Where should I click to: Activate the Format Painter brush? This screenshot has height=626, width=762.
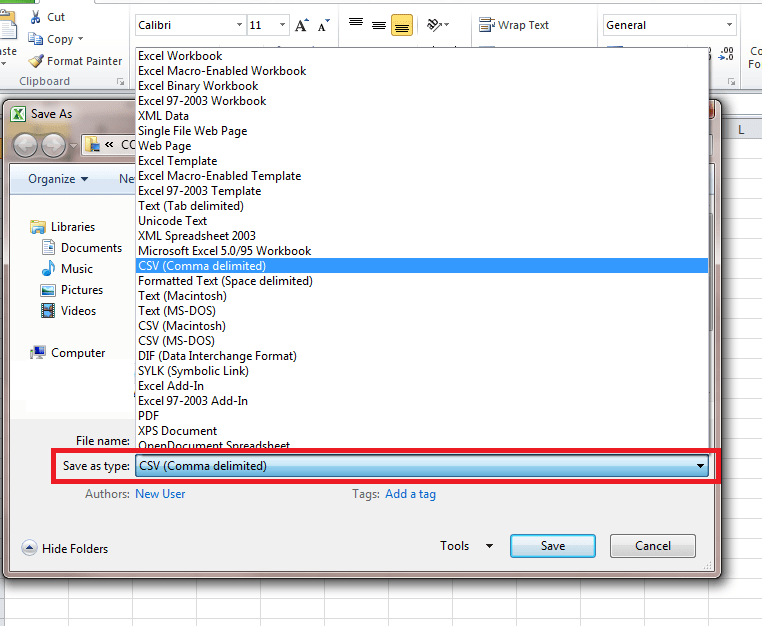[x=35, y=61]
